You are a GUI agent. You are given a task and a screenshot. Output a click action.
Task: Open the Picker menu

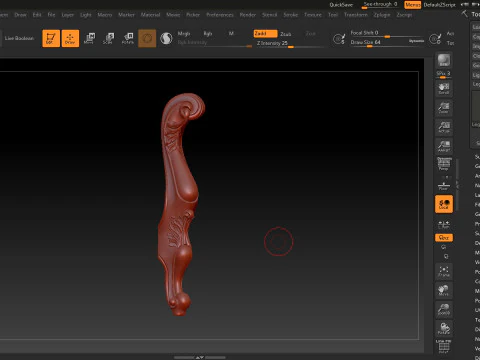pos(193,15)
